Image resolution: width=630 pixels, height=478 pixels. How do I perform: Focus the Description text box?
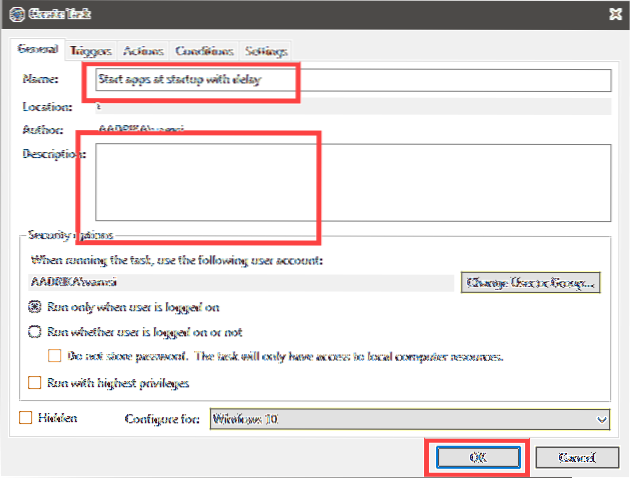[350, 181]
